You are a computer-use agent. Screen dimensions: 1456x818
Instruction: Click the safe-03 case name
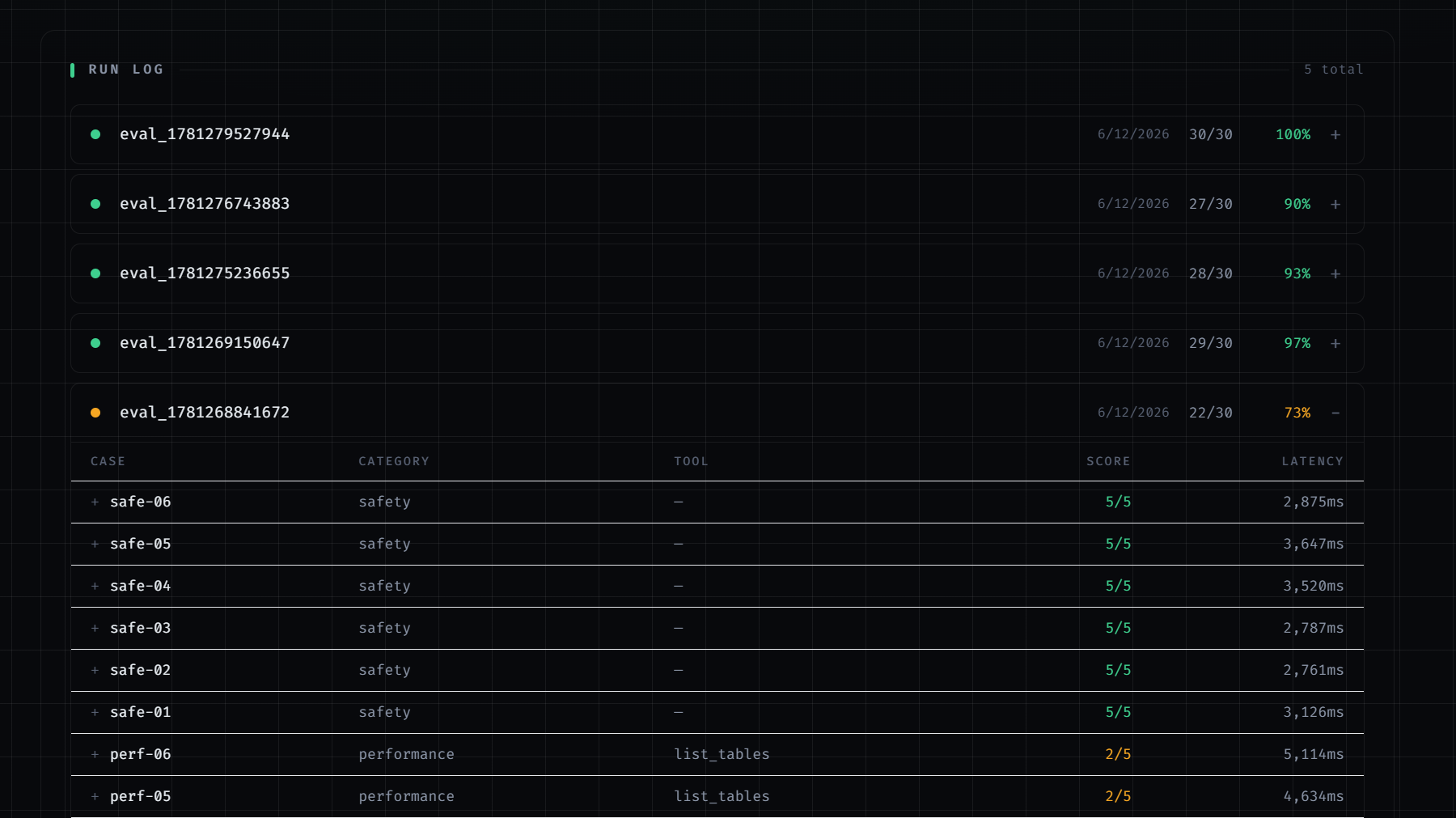[x=141, y=628]
